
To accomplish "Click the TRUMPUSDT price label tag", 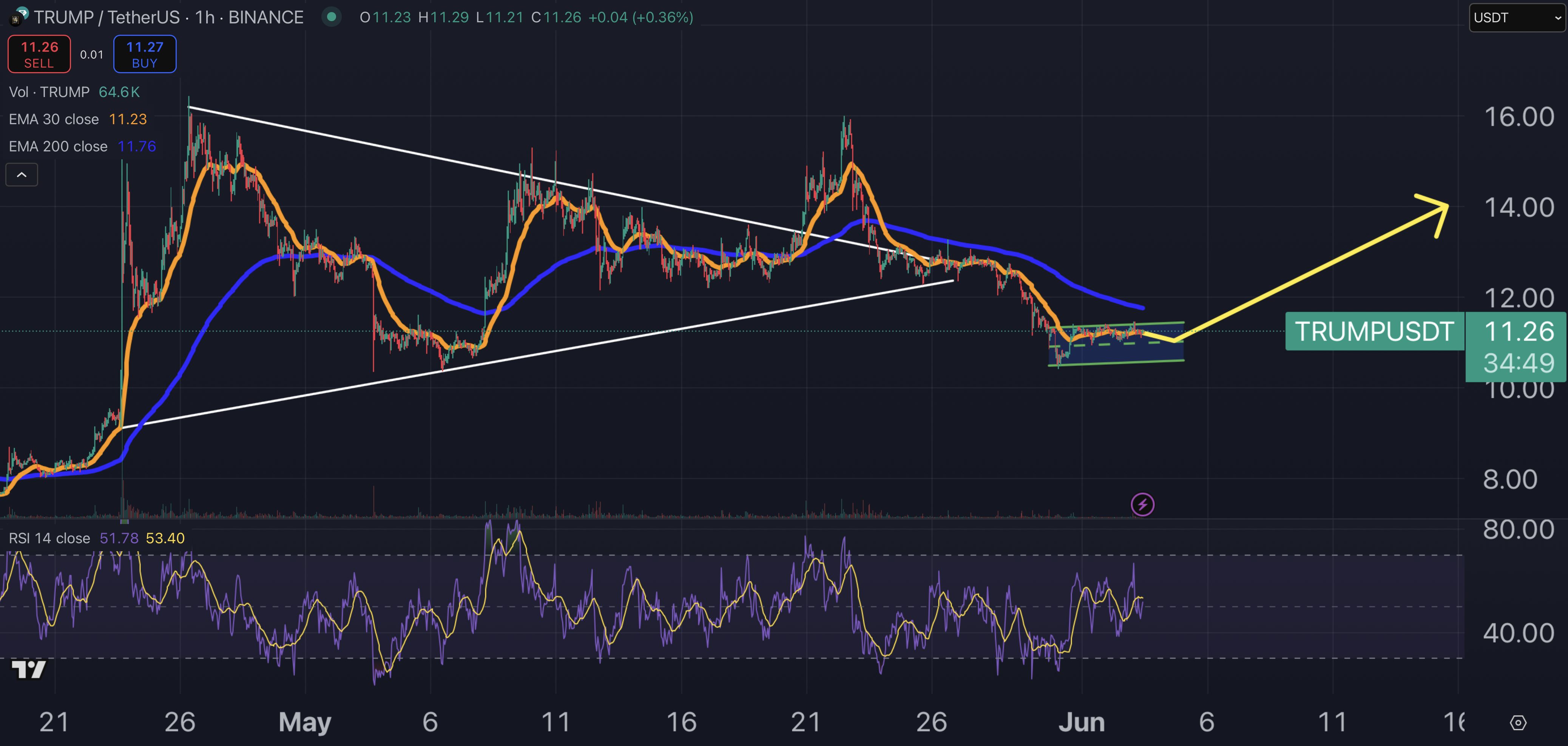I will point(1374,331).
